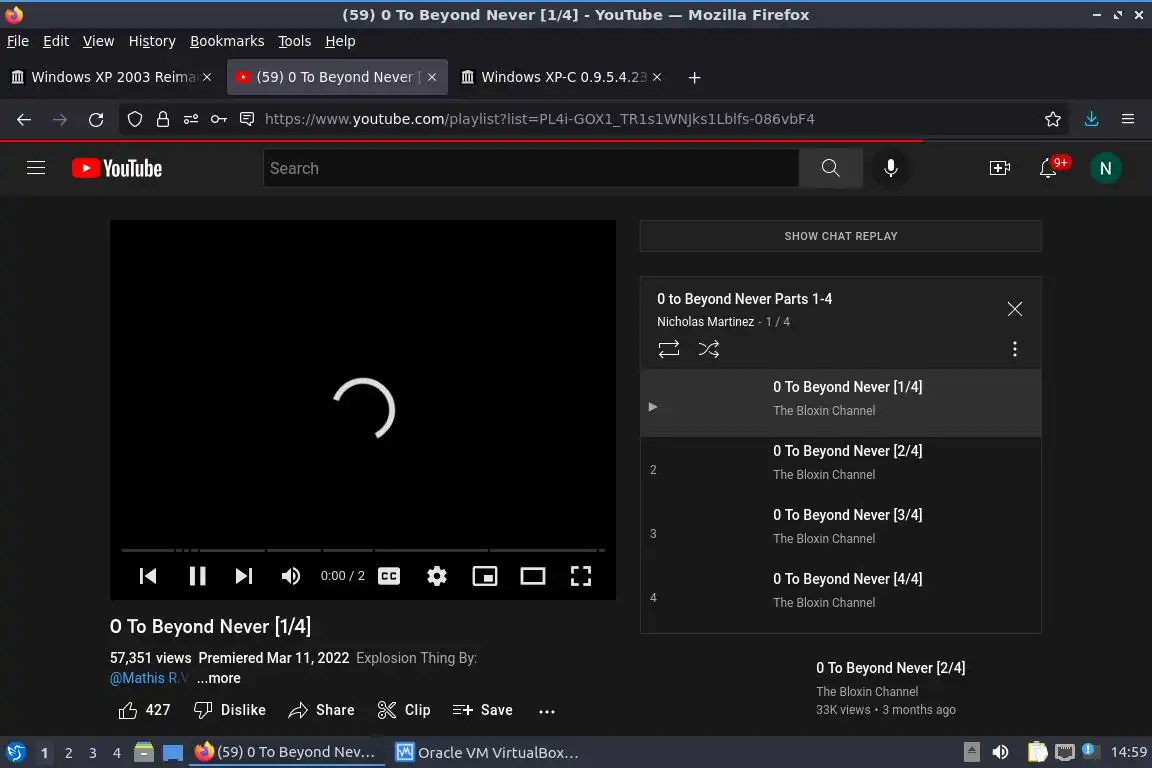Image resolution: width=1152 pixels, height=768 pixels.
Task: Open the account avatar N menu
Action: [1105, 168]
